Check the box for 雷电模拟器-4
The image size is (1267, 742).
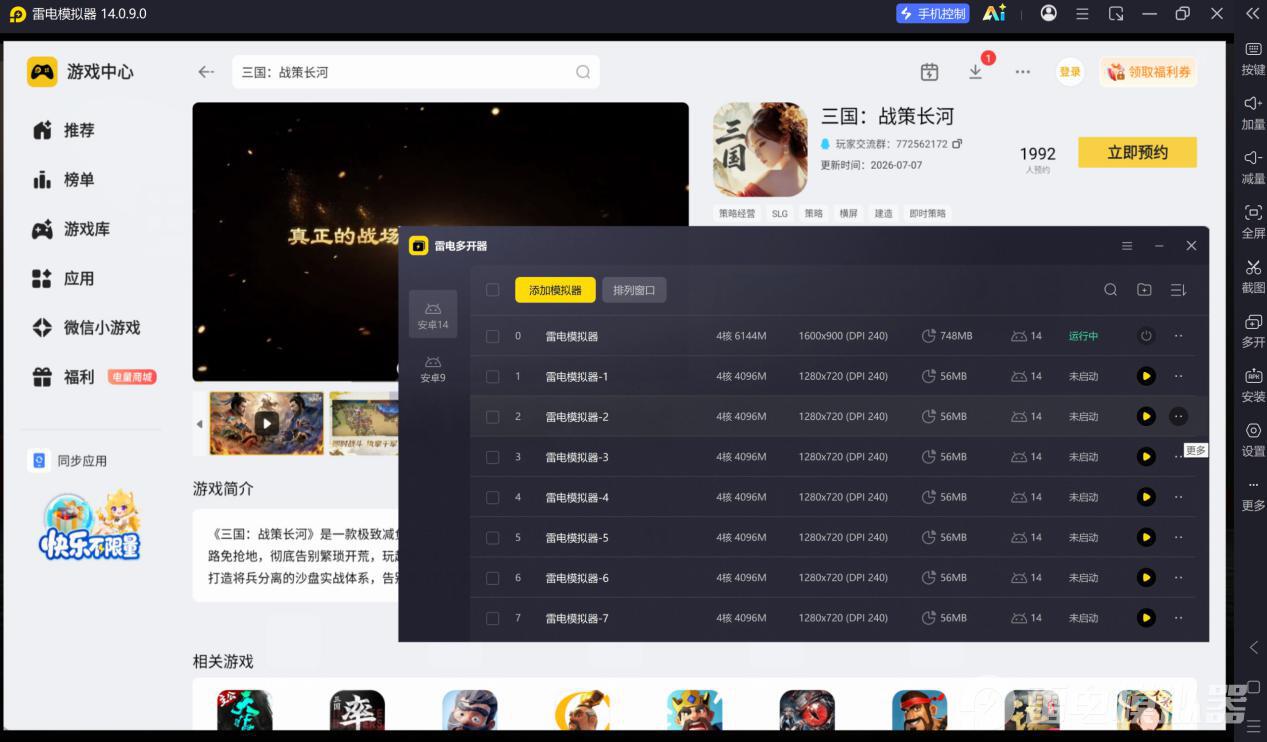pos(492,497)
